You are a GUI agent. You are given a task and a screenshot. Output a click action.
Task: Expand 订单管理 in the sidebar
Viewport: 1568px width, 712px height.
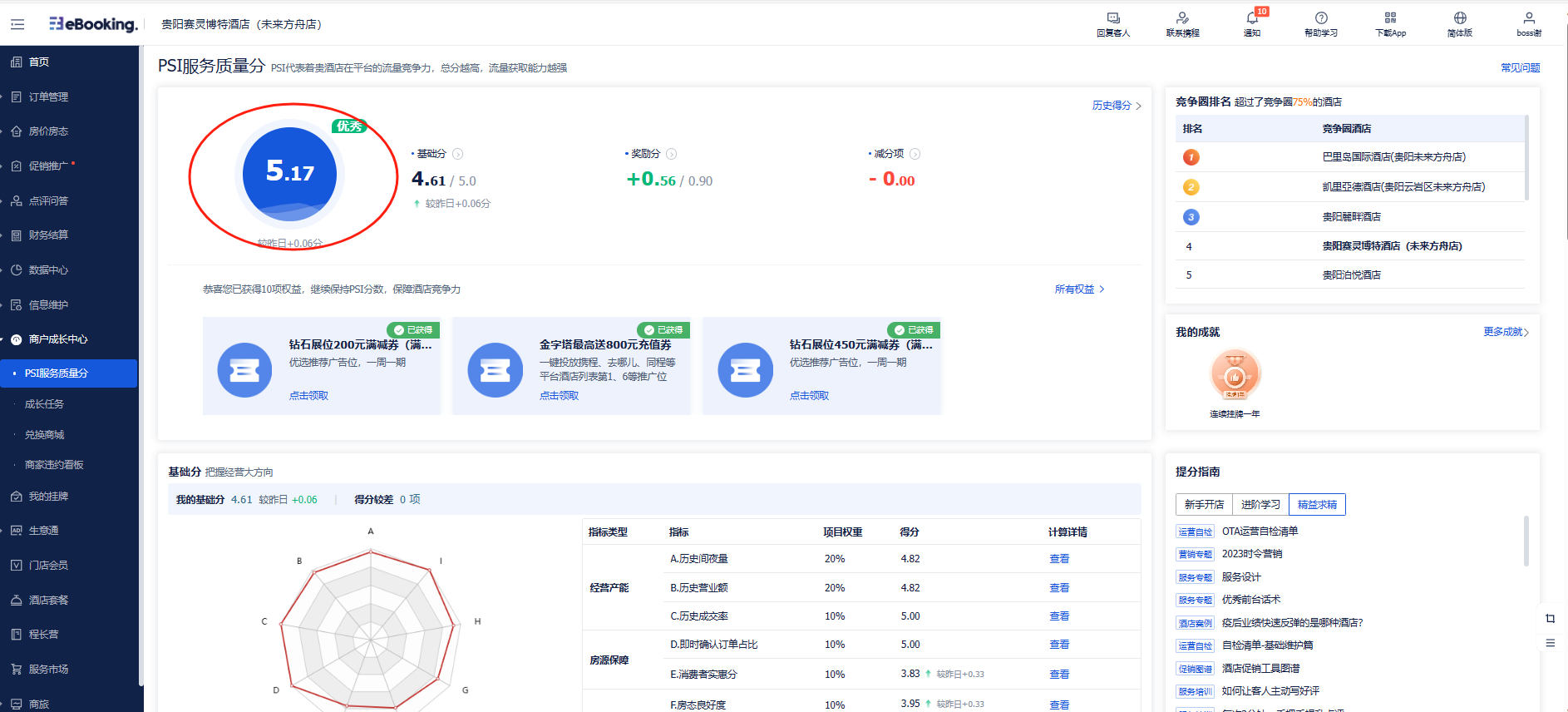(48, 97)
